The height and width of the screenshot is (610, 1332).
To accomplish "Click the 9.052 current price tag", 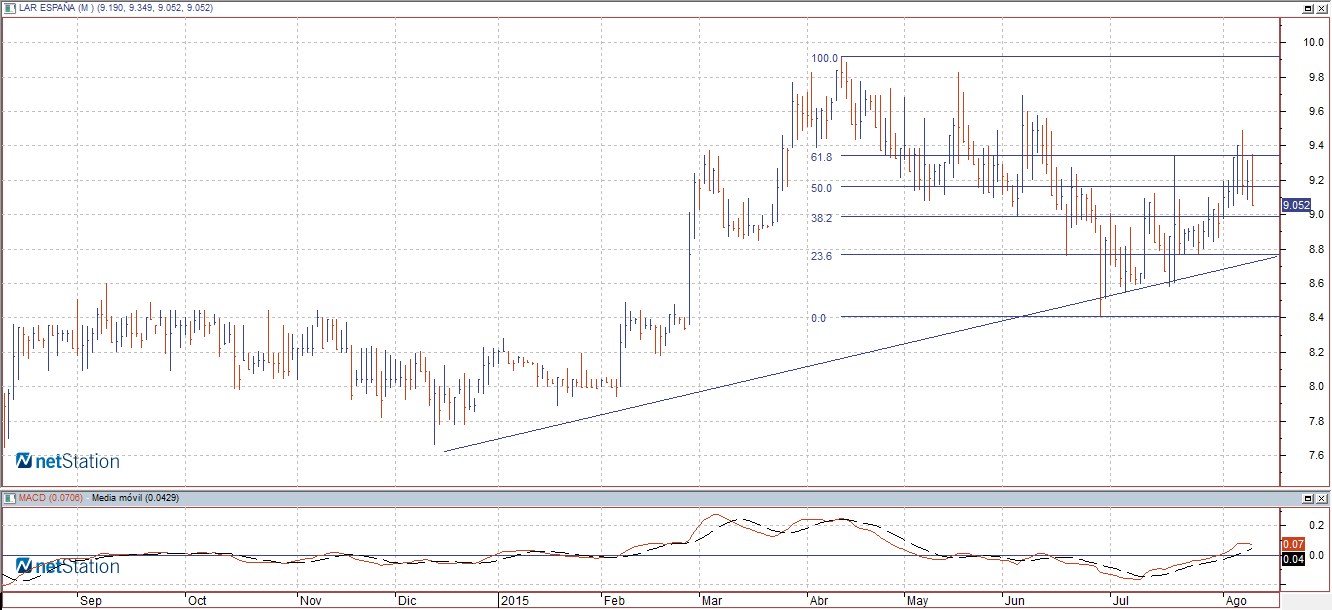I will 1295,205.
